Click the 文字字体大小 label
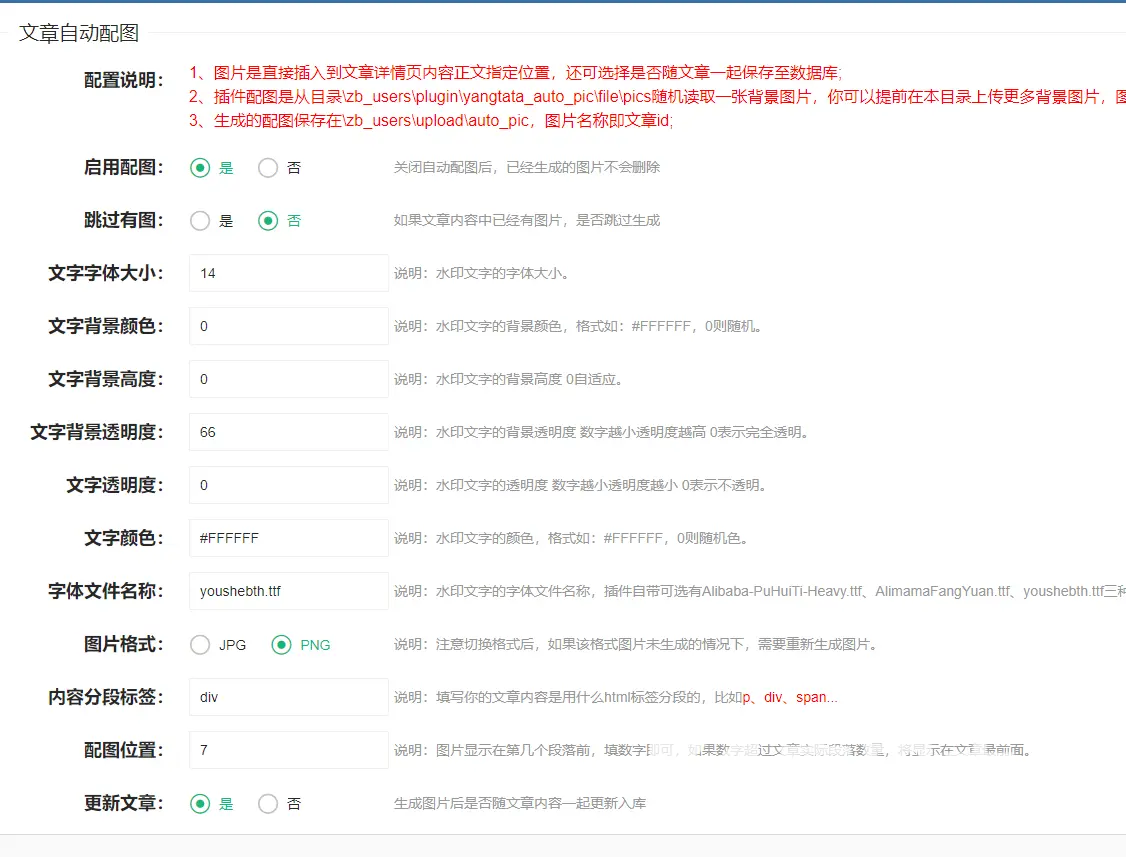Viewport: 1126px width, 857px height. point(106,273)
